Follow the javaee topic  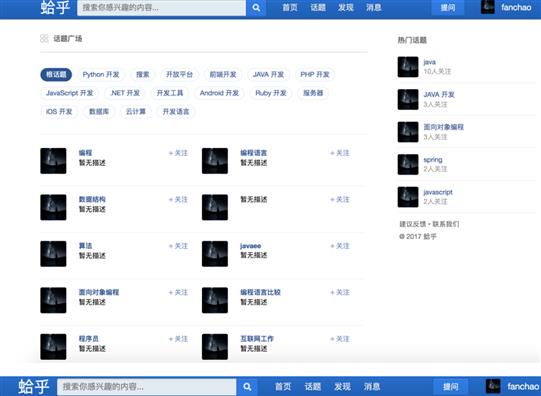340,246
